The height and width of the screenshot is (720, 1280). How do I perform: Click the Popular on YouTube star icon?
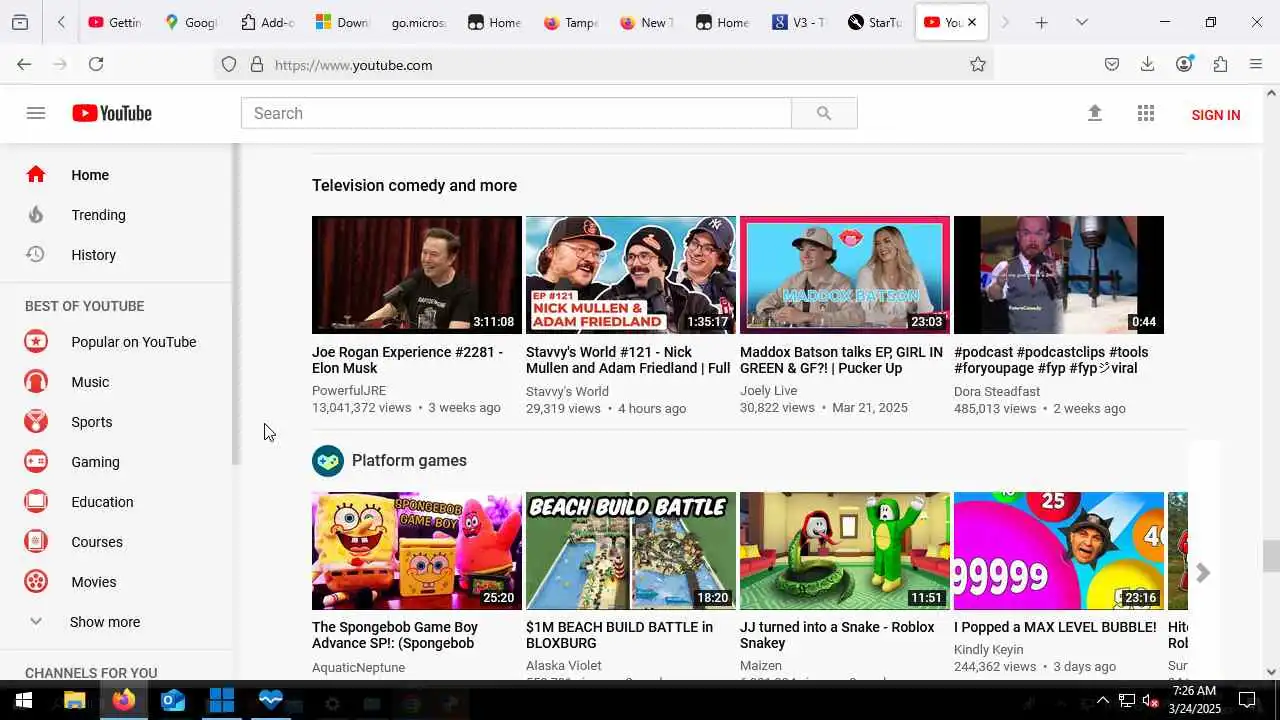(x=36, y=342)
